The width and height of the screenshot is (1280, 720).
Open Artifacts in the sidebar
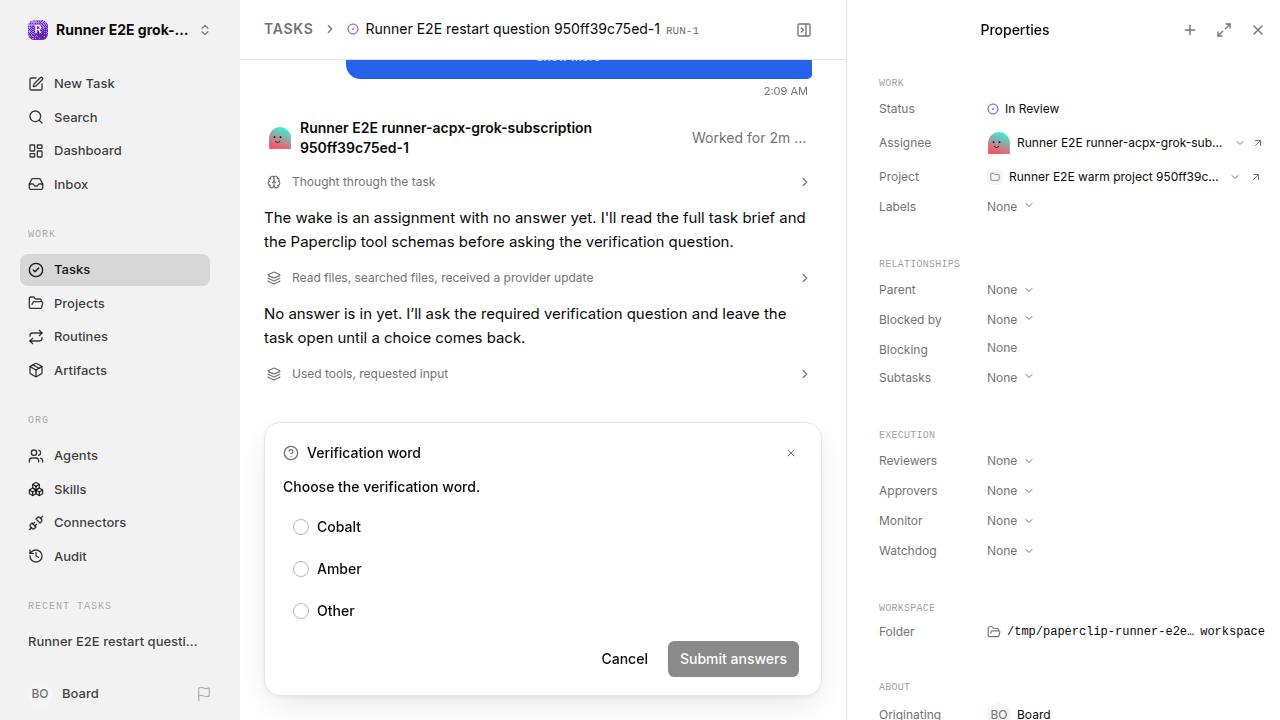pyautogui.click(x=115, y=371)
